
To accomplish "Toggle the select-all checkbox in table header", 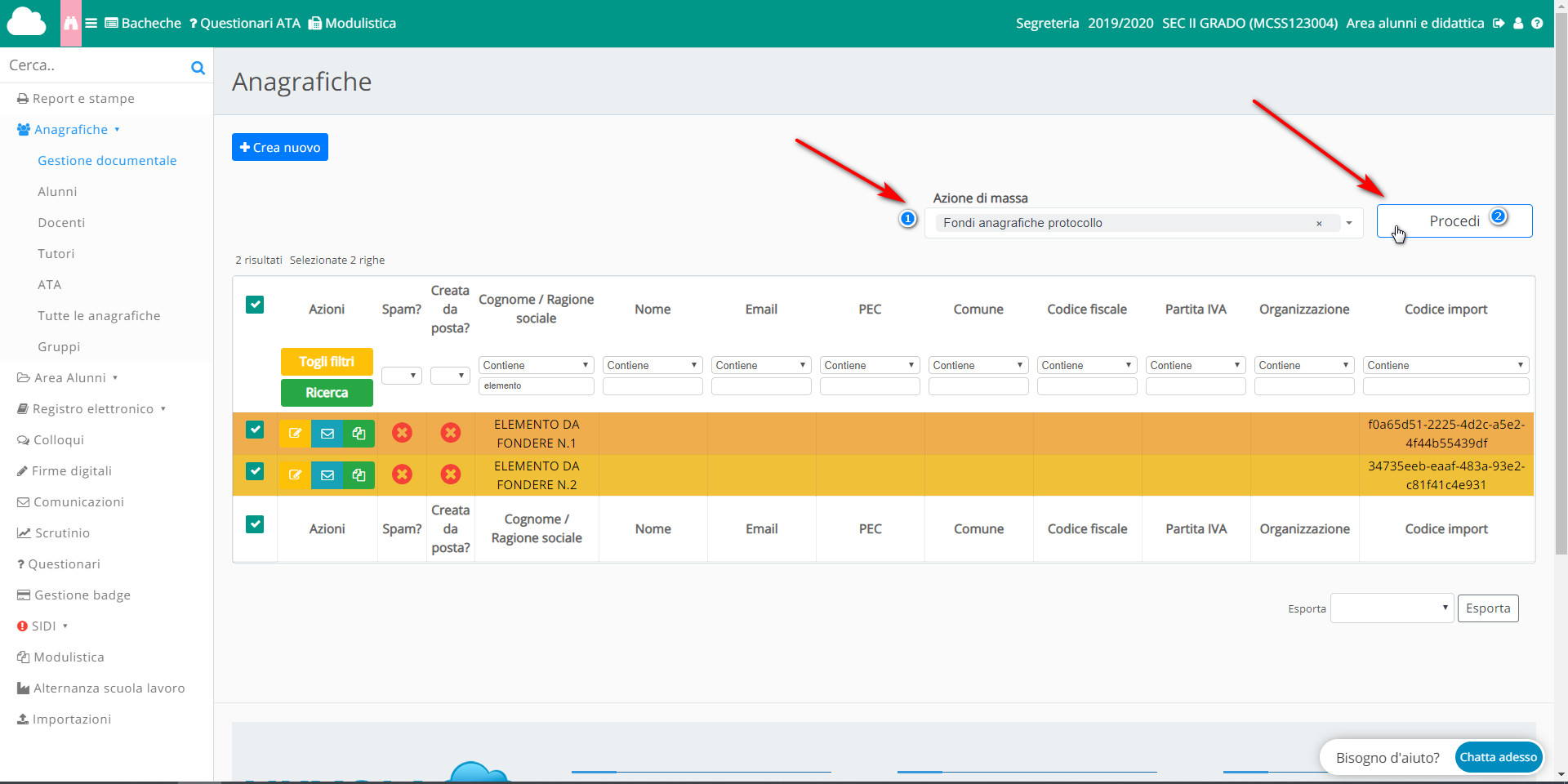I will coord(255,305).
